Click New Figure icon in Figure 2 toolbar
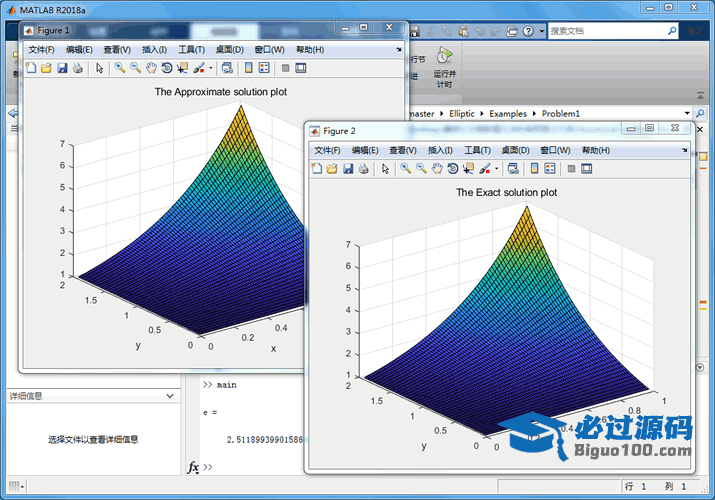Image resolution: width=715 pixels, height=500 pixels. 316,169
